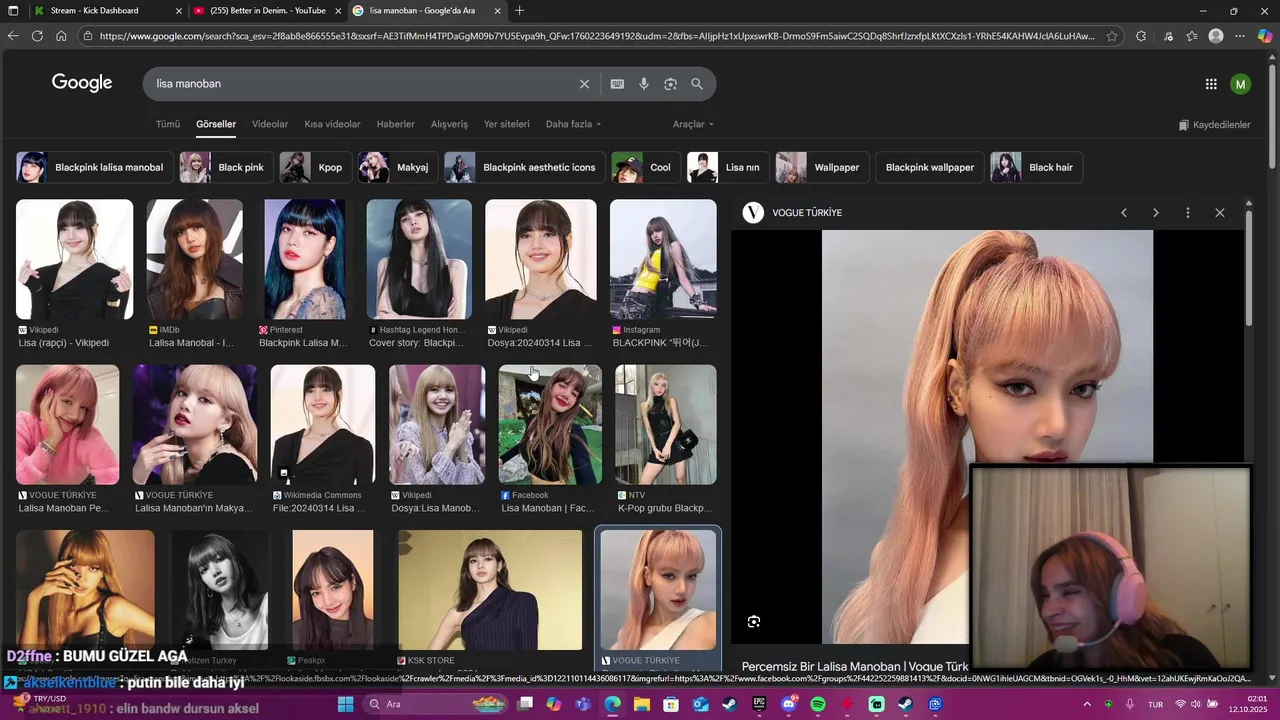Image resolution: width=1280 pixels, height=720 pixels.
Task: Select the Kısa videolar tab
Action: point(332,124)
